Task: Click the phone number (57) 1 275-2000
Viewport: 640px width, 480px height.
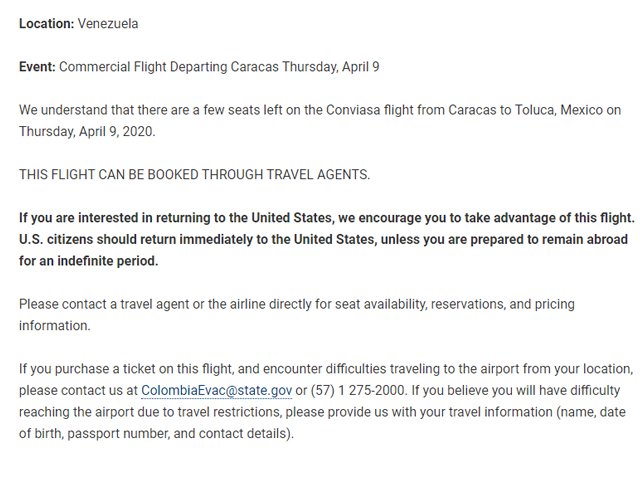Action: pos(358,390)
